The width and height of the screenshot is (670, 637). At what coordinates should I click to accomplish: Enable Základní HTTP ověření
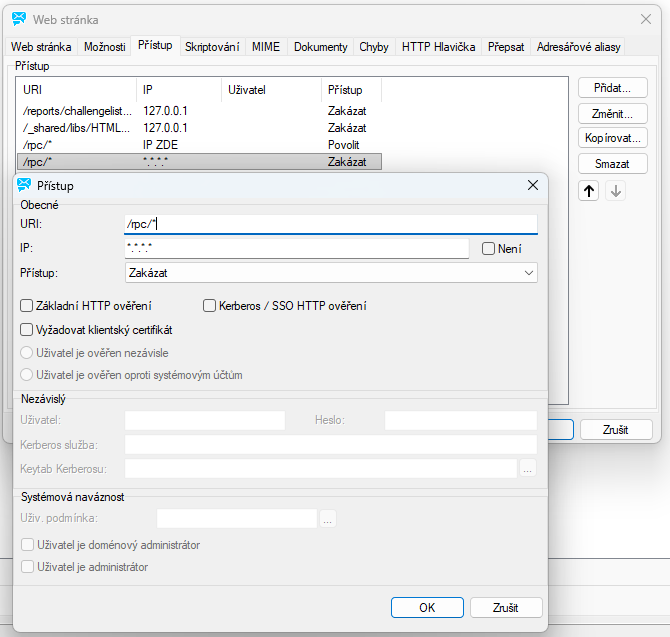[x=26, y=306]
